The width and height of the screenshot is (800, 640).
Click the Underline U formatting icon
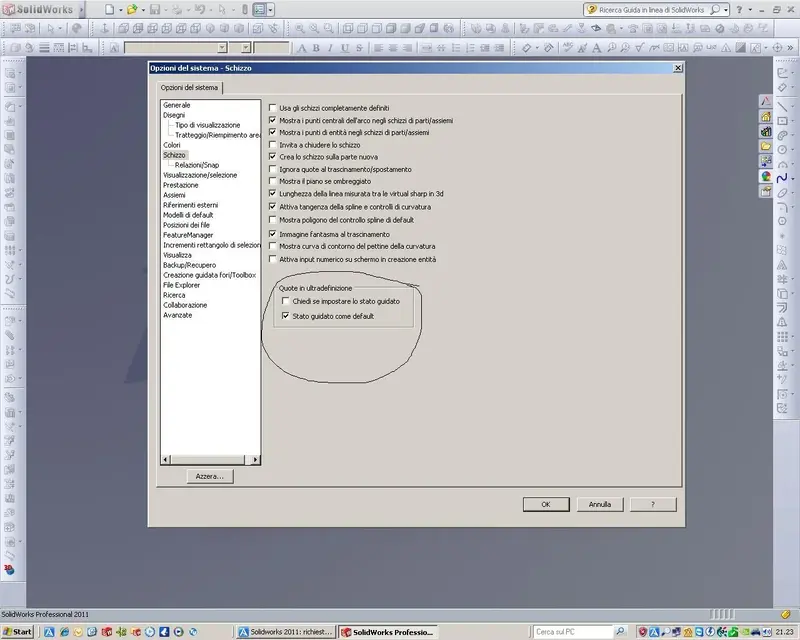coord(345,48)
